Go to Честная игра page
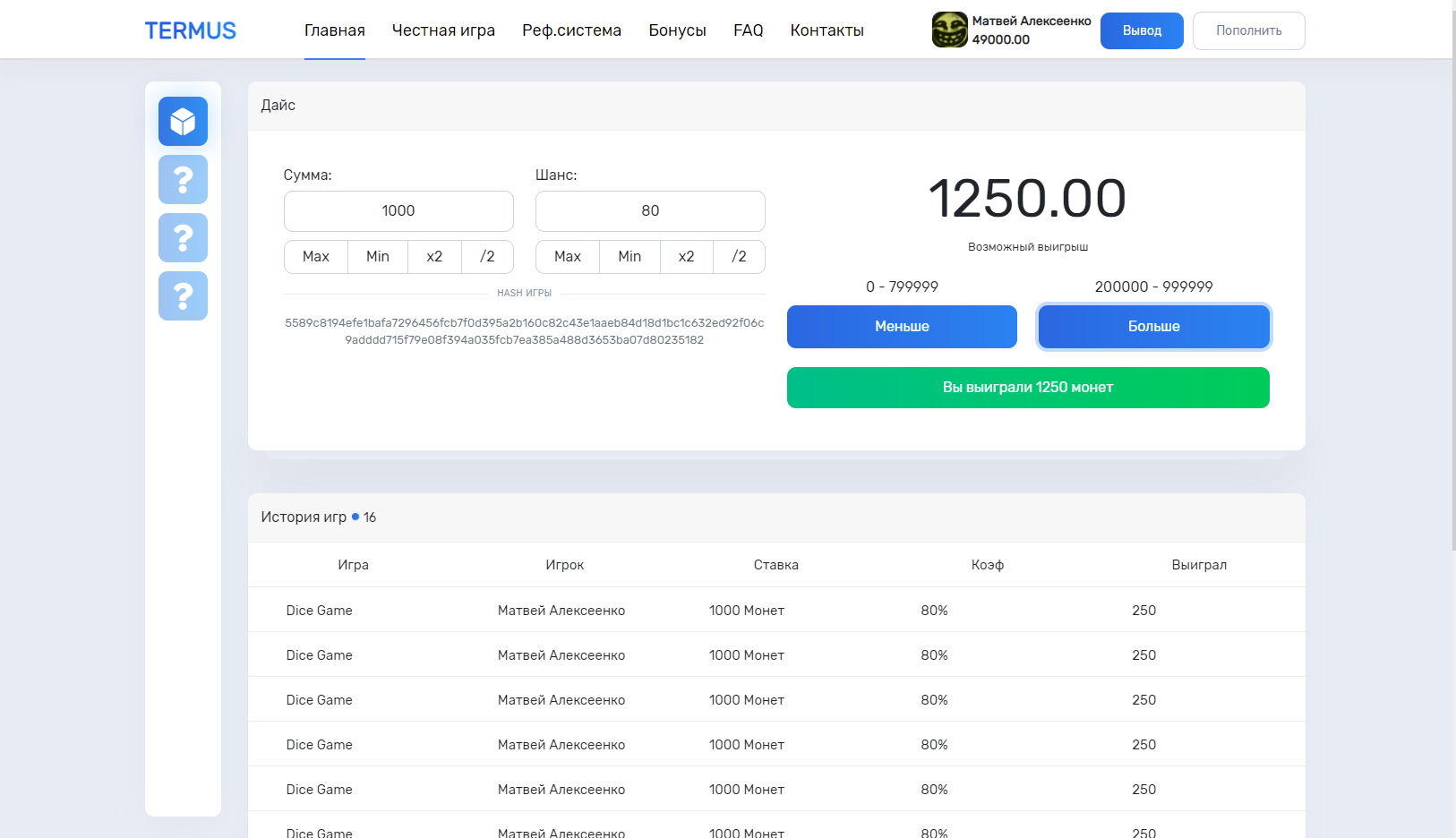 click(x=443, y=30)
